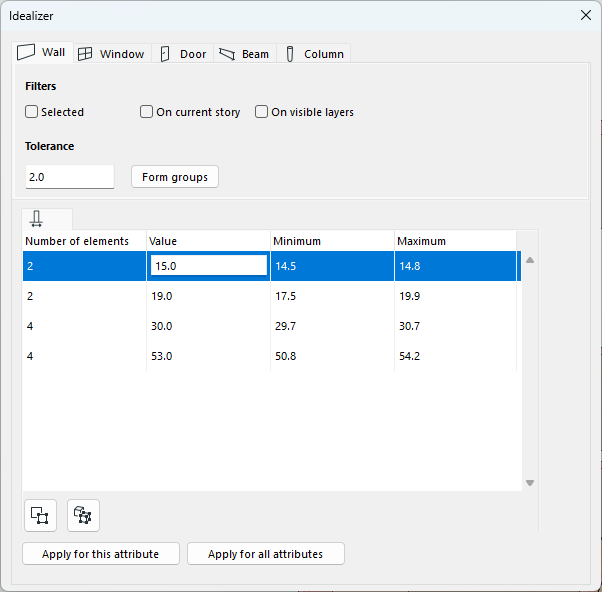602x592 pixels.
Task: Click the select in 3D icon button
Action: click(x=83, y=515)
